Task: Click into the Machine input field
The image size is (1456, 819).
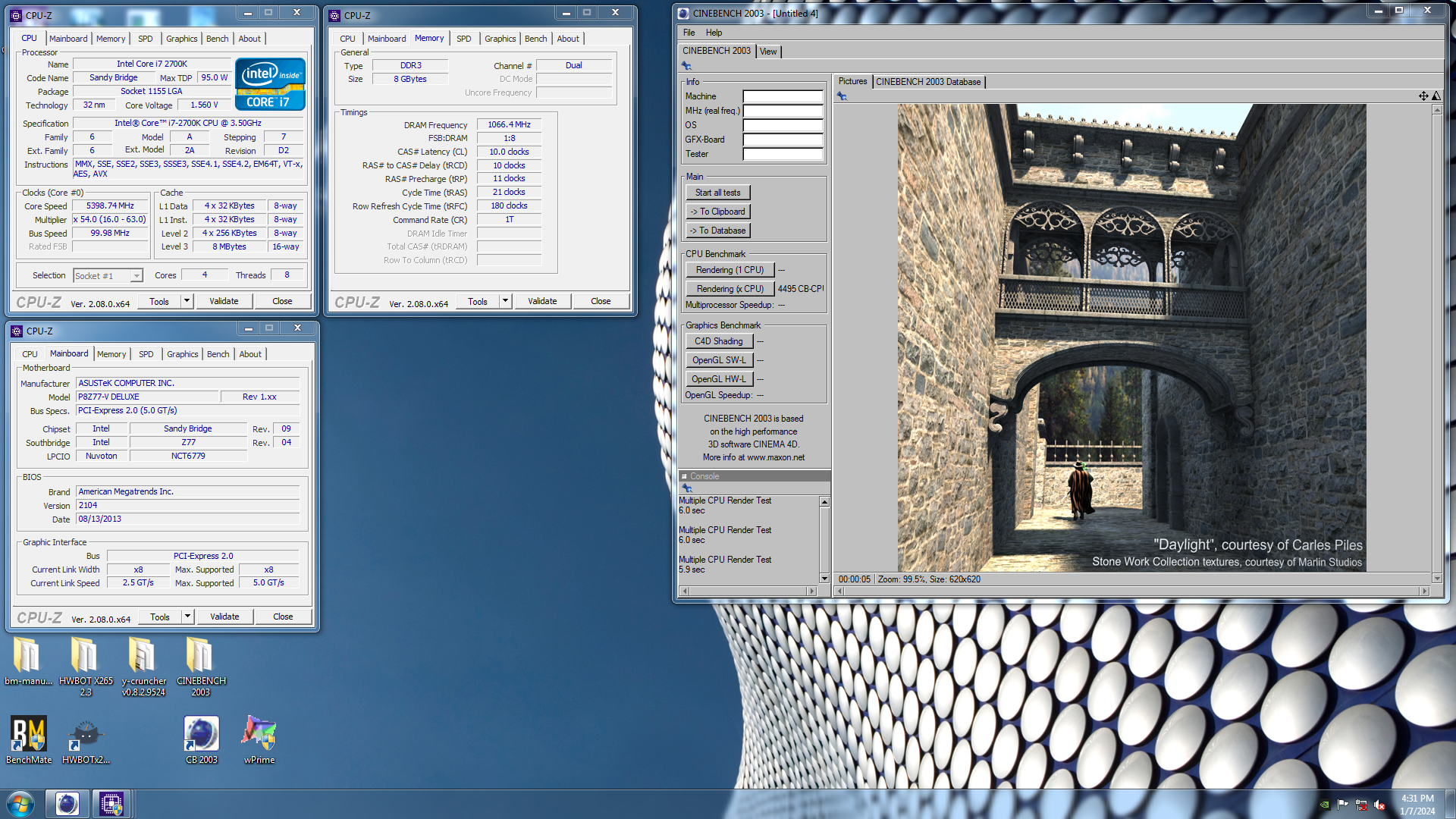Action: click(783, 96)
